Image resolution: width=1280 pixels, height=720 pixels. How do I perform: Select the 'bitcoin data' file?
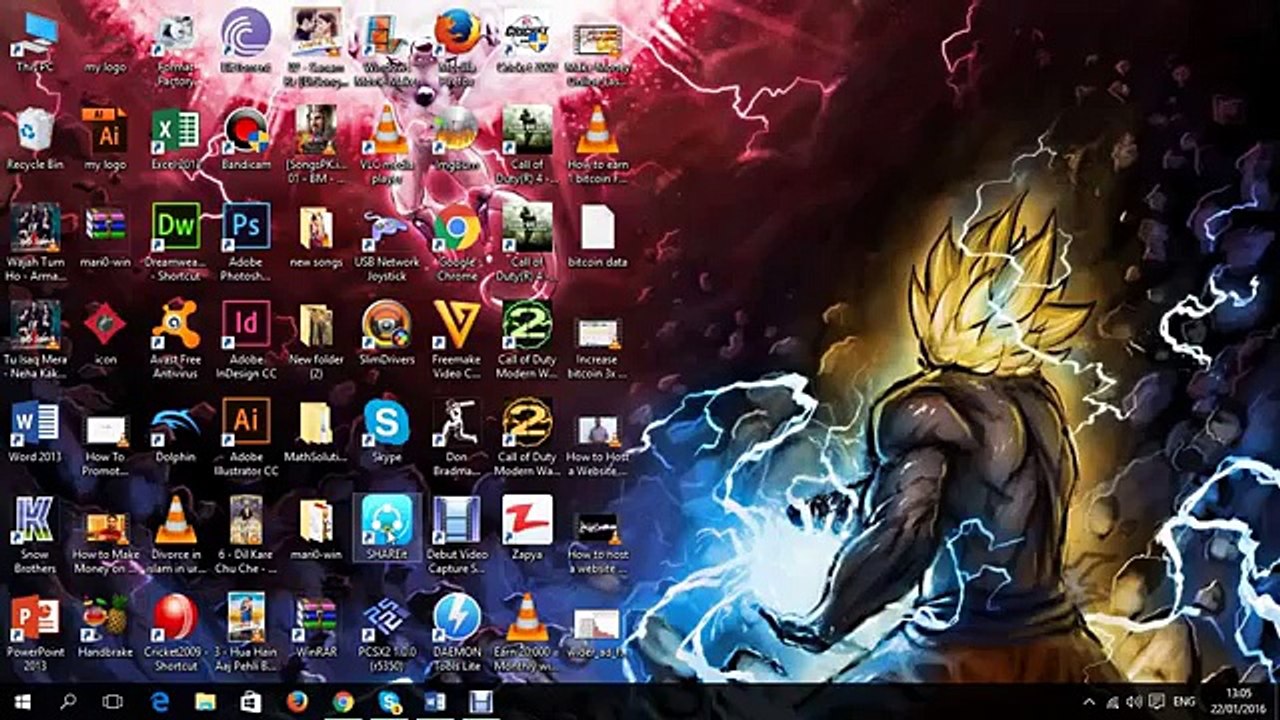pos(597,237)
